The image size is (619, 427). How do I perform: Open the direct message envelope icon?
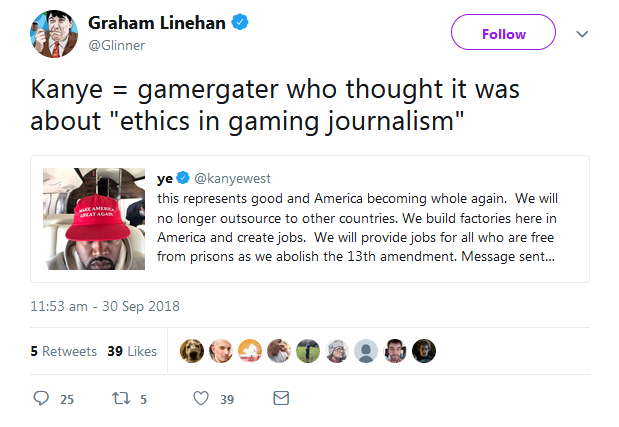[281, 398]
